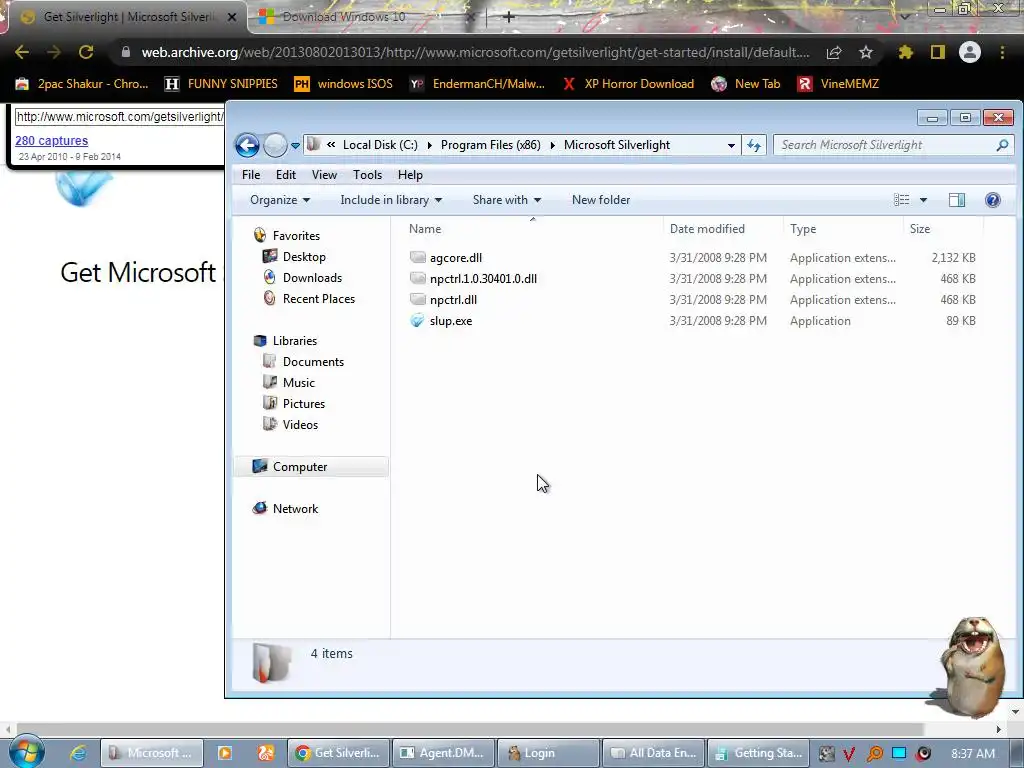The width and height of the screenshot is (1024, 768).
Task: Sort files by Date modified column
Action: pyautogui.click(x=707, y=229)
